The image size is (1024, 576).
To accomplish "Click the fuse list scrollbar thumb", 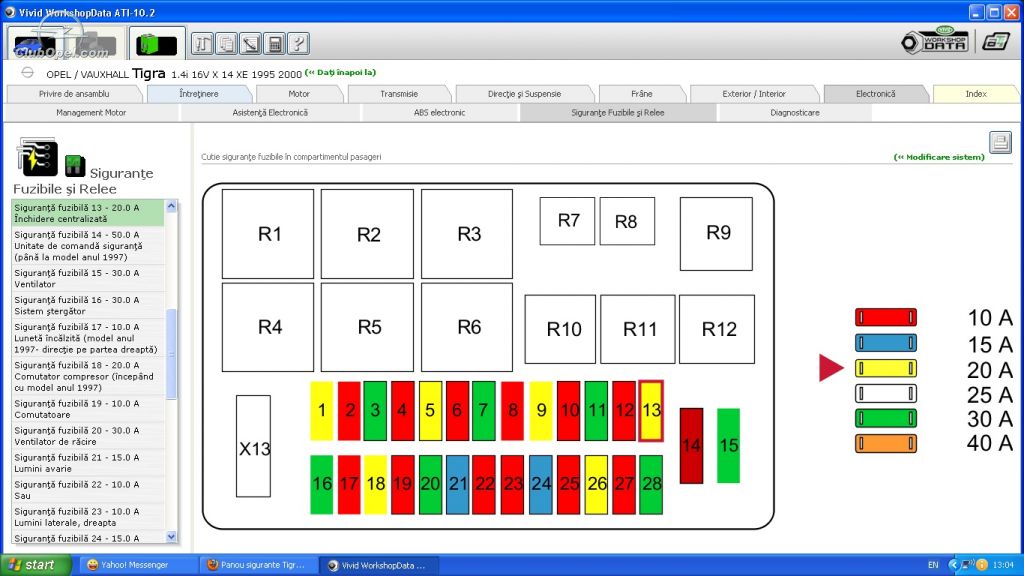I will point(172,353).
